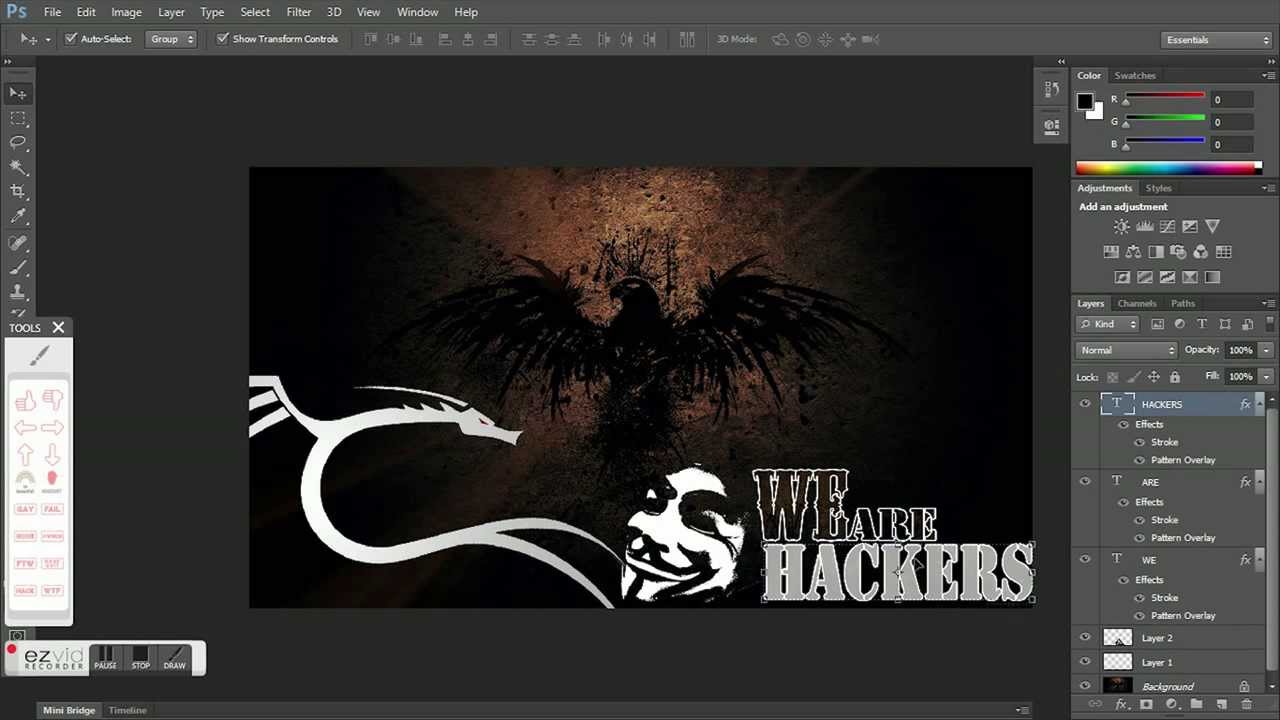Viewport: 1280px width, 720px height.
Task: Select the Clone Stamp tool
Action: pyautogui.click(x=18, y=292)
